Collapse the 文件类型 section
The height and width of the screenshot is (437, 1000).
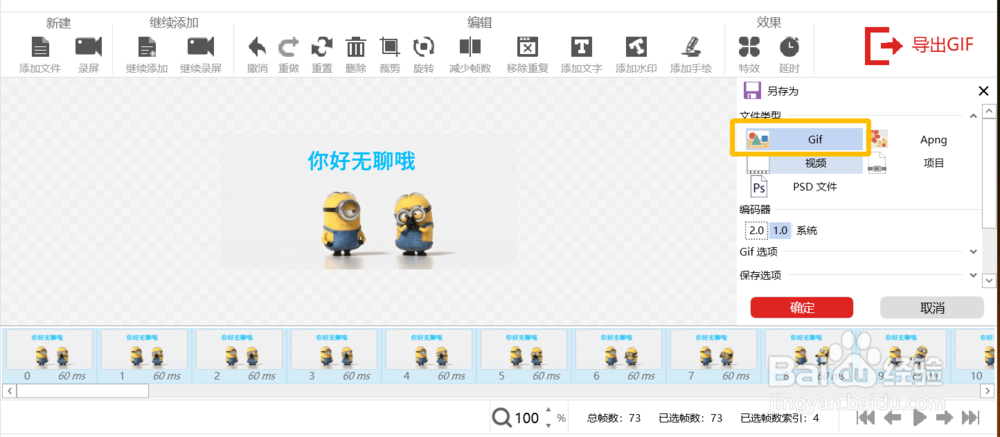973,115
